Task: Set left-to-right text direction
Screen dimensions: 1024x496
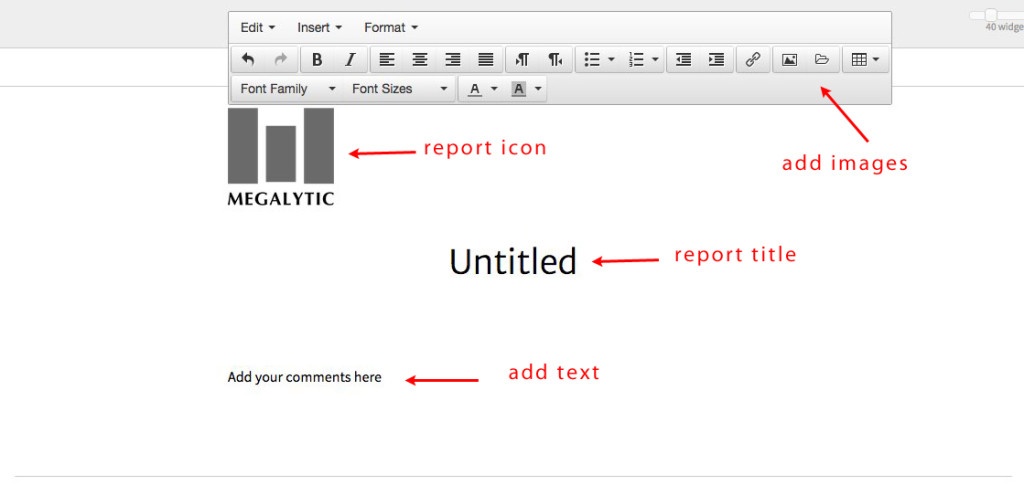Action: [522, 60]
